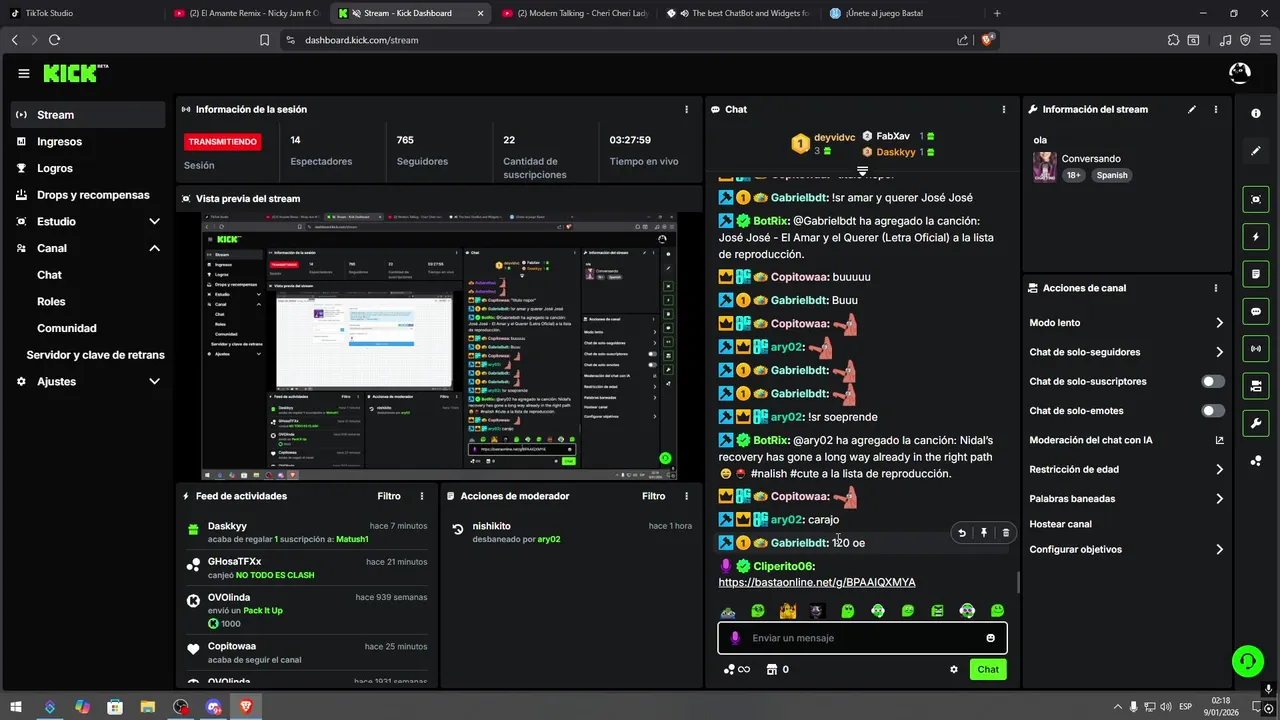
Task: Select Stream in the left sidebar
Action: click(88, 115)
